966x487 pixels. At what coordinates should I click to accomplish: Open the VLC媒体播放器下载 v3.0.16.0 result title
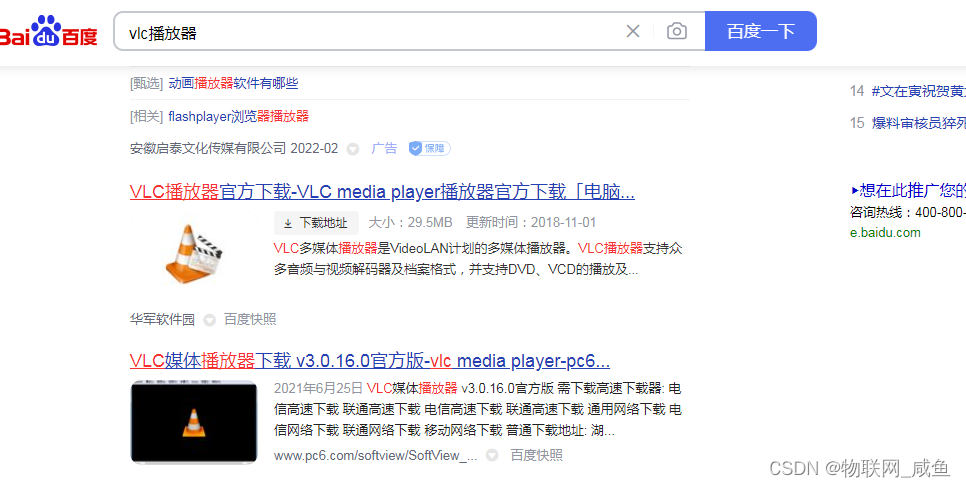click(370, 360)
